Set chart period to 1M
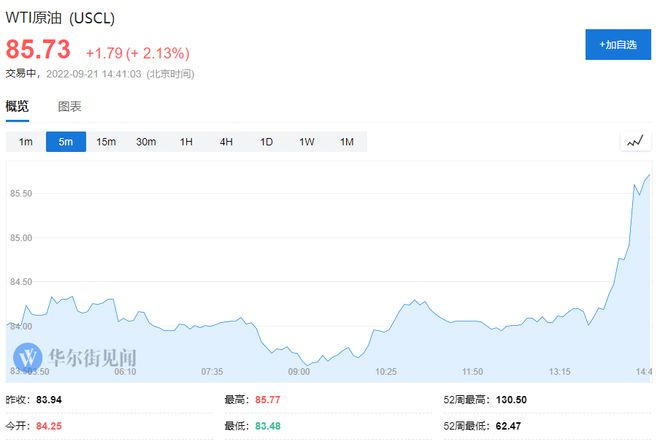 pos(346,142)
